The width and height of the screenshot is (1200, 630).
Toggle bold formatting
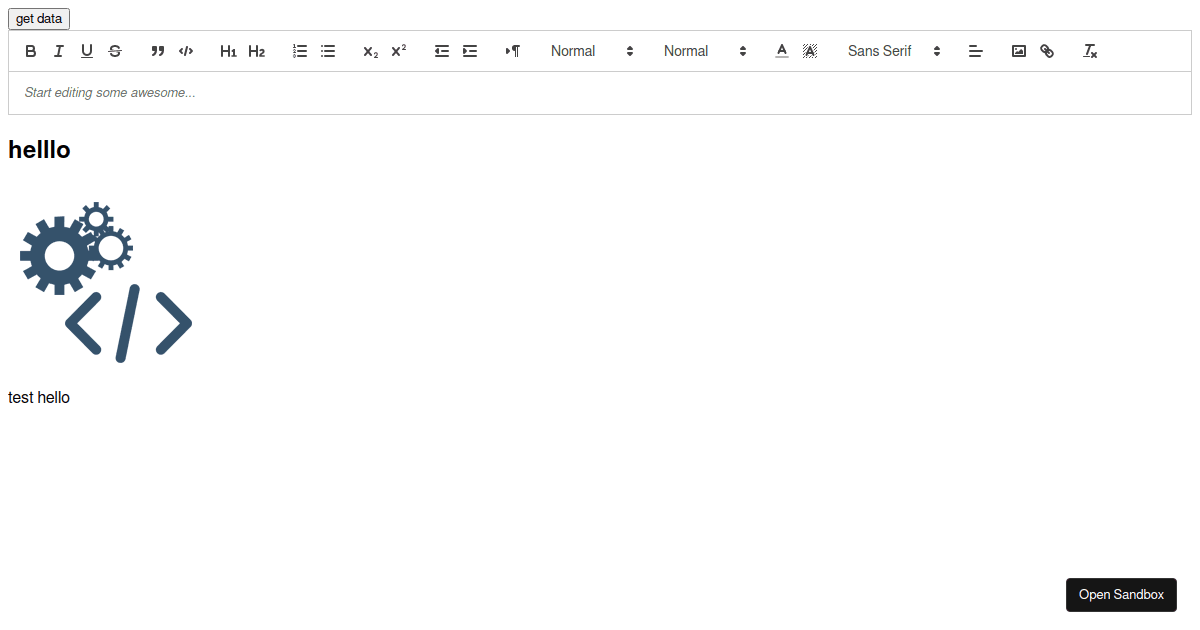[x=30, y=51]
